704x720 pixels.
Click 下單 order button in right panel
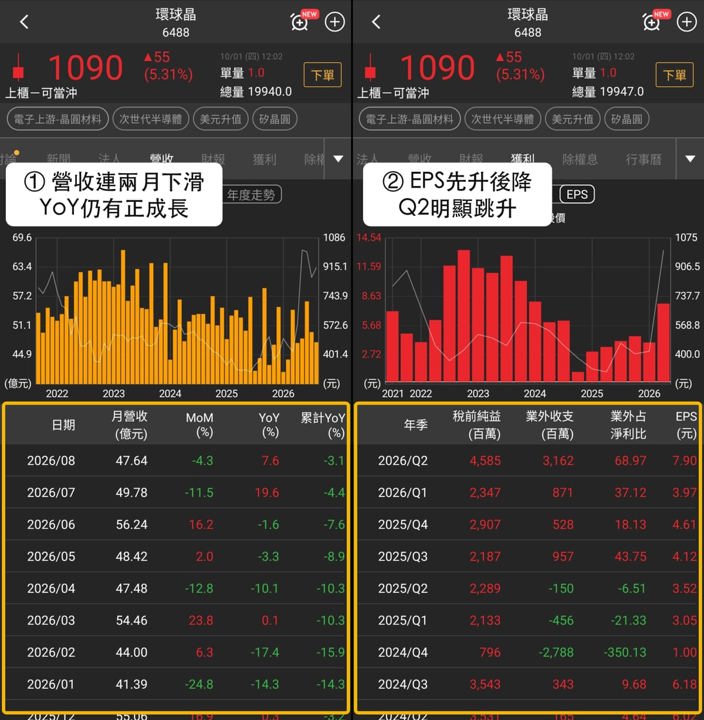click(x=675, y=75)
